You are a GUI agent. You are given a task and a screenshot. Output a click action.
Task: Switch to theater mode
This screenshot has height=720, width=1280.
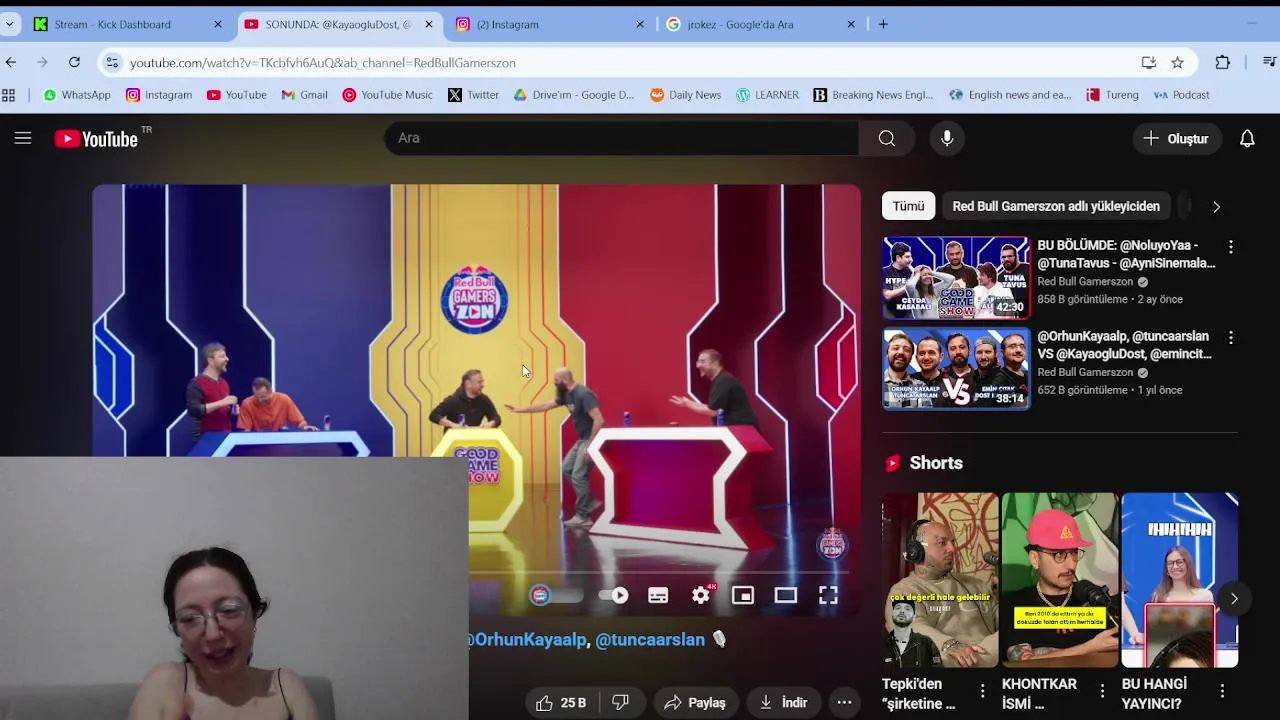786,595
